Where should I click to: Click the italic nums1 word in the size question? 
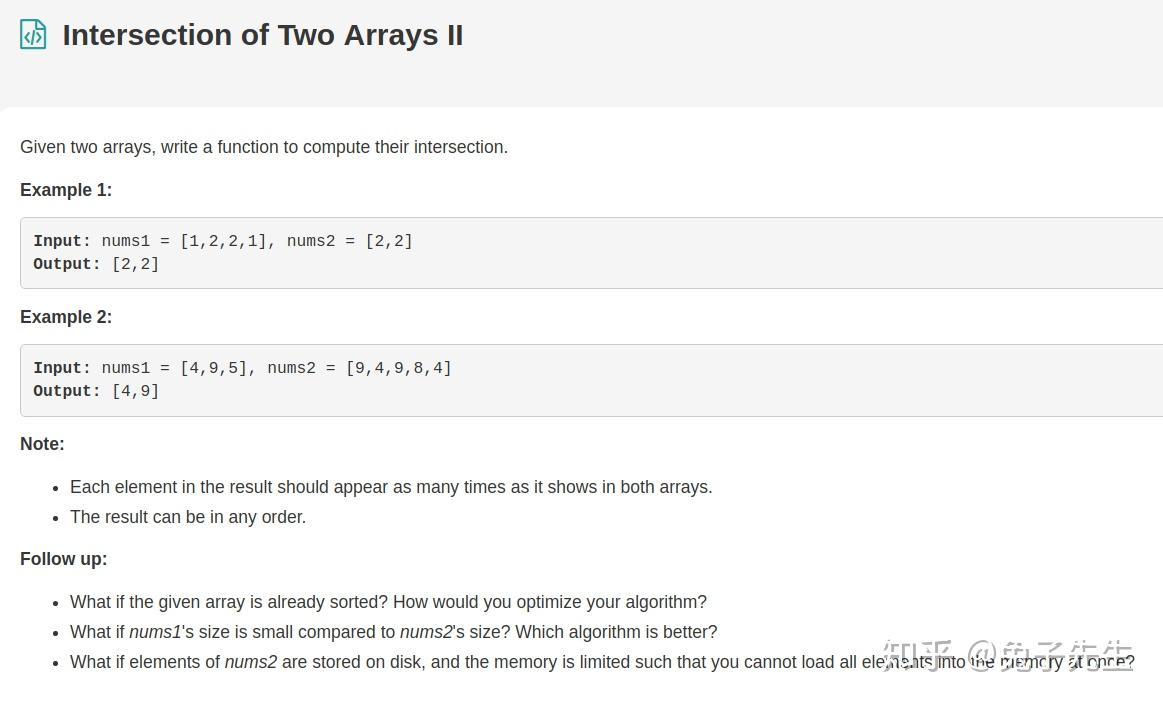coord(155,632)
